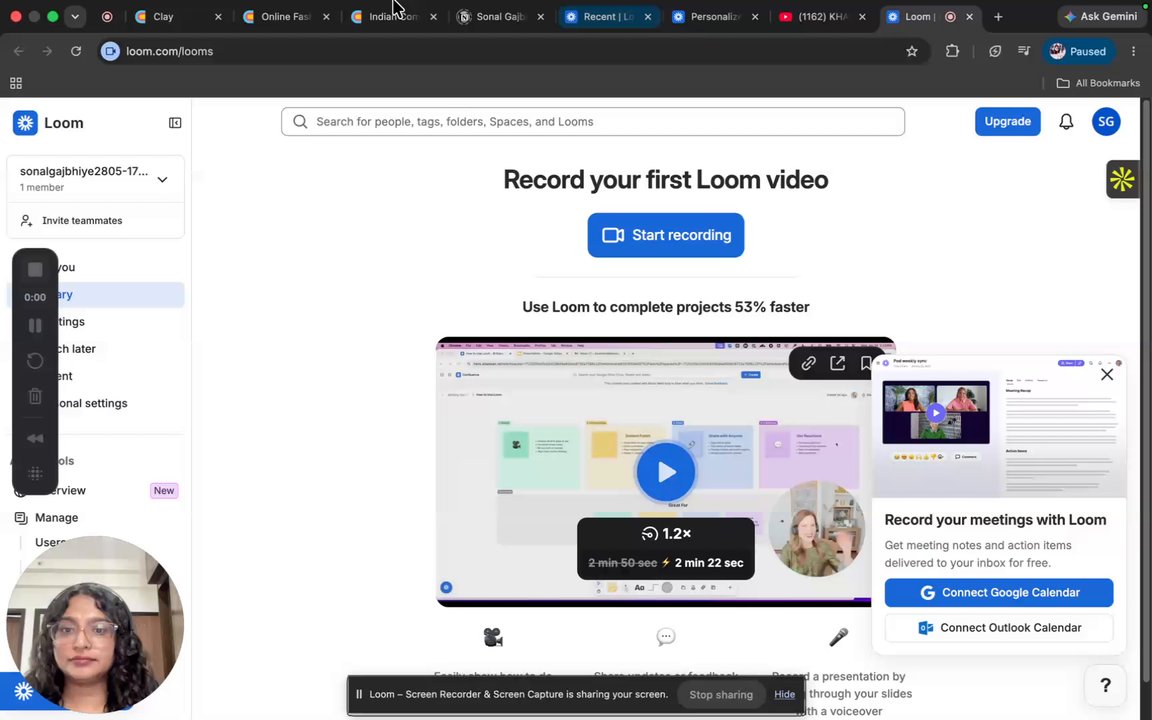Image resolution: width=1152 pixels, height=720 pixels.
Task: Select the highlighted Library sidebar item
Action: pyautogui.click(x=96, y=295)
